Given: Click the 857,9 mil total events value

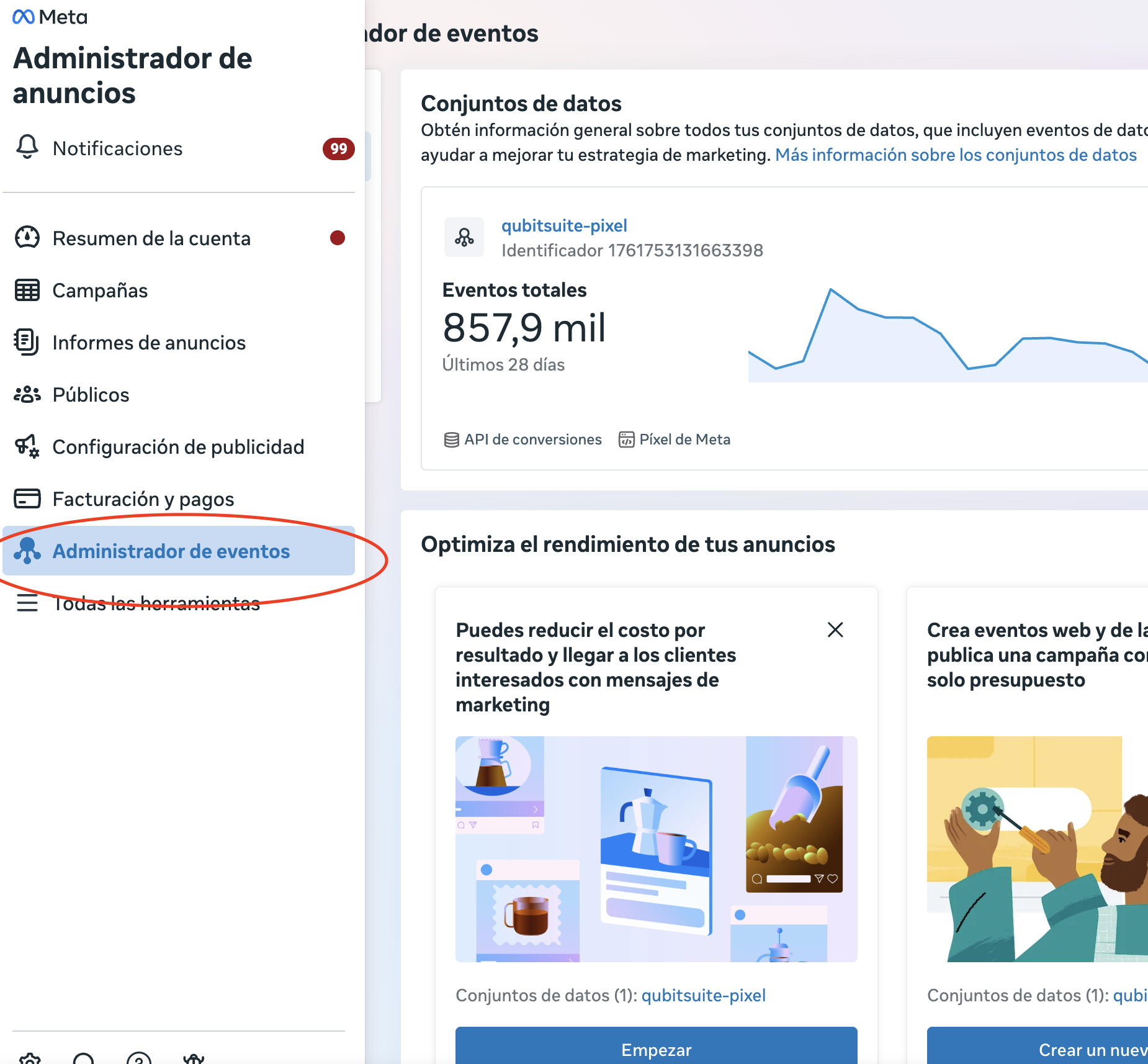Looking at the screenshot, I should pyautogui.click(x=524, y=328).
